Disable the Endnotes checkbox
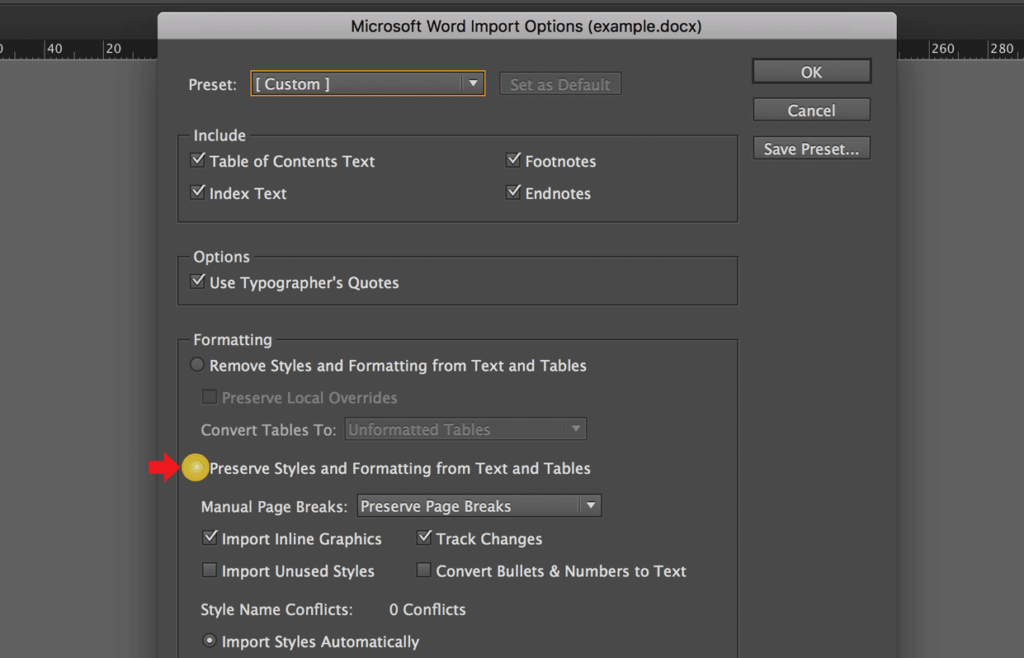 513,192
